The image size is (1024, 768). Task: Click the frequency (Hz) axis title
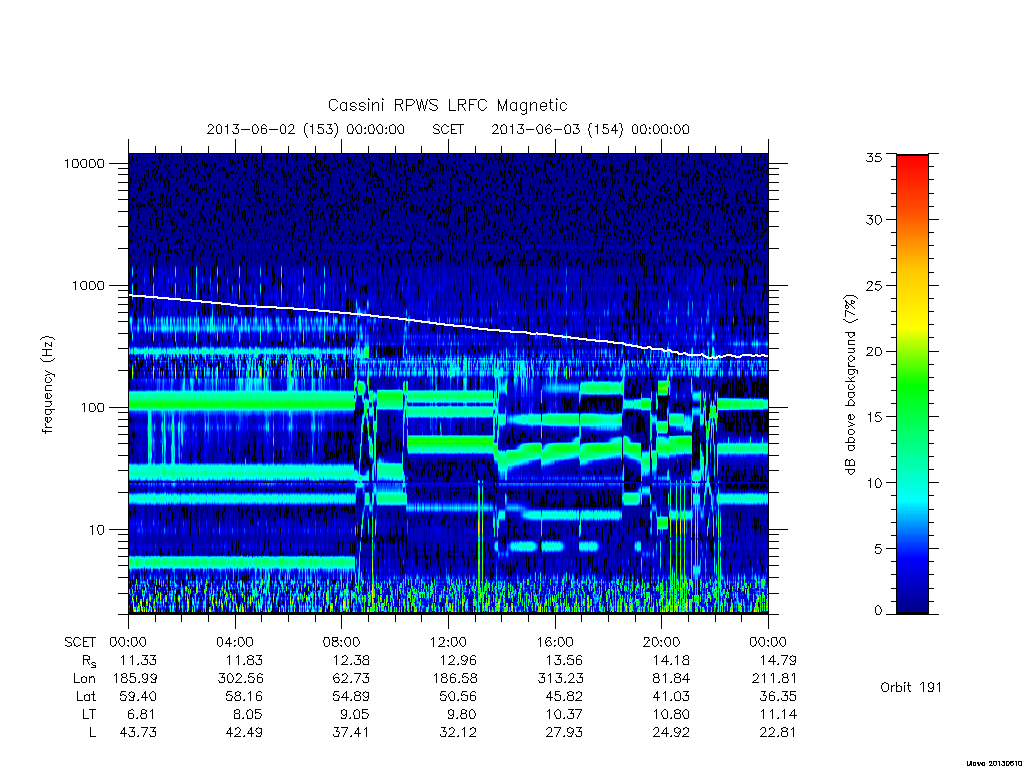(x=48, y=385)
